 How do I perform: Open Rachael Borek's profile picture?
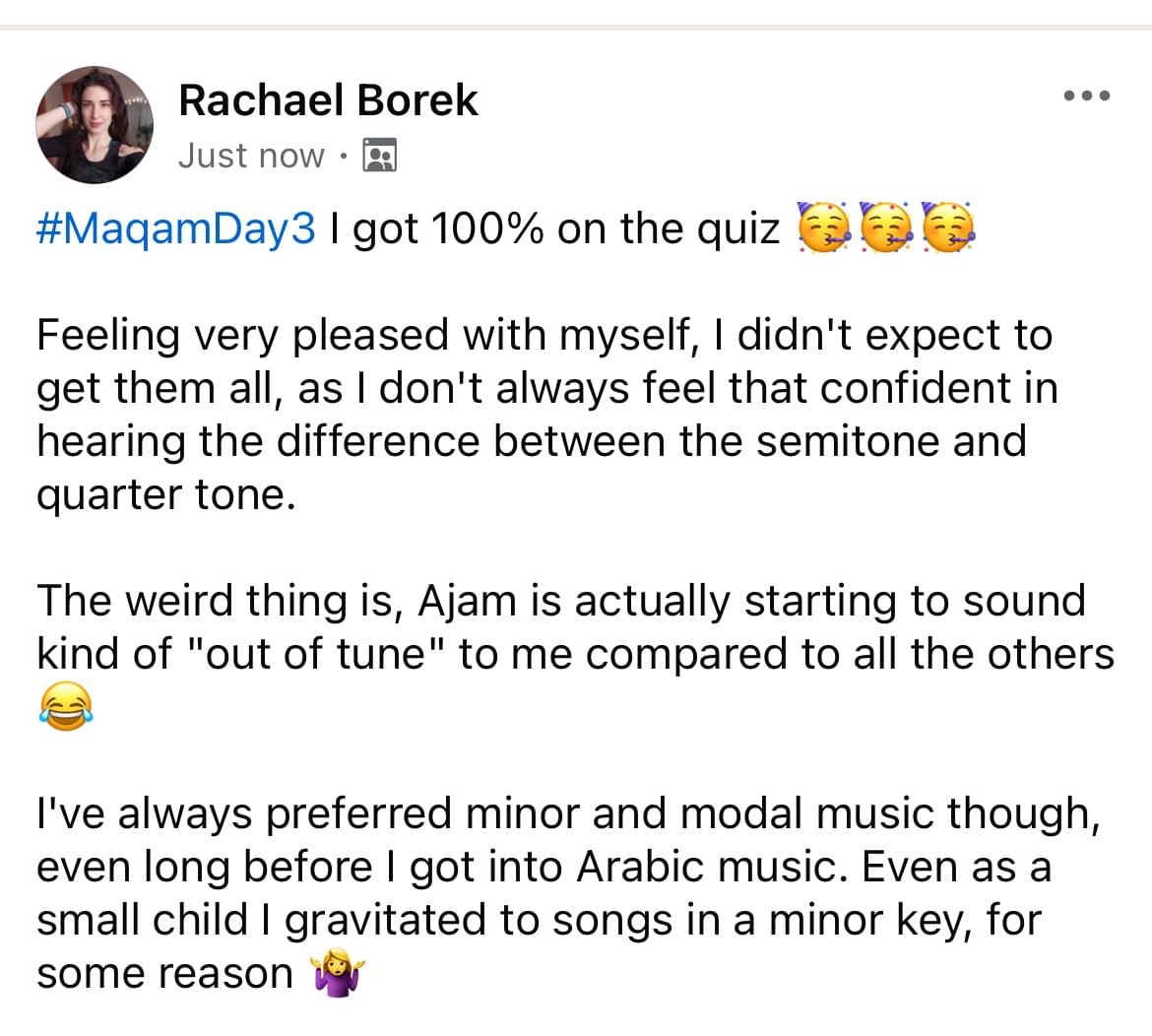(95, 125)
